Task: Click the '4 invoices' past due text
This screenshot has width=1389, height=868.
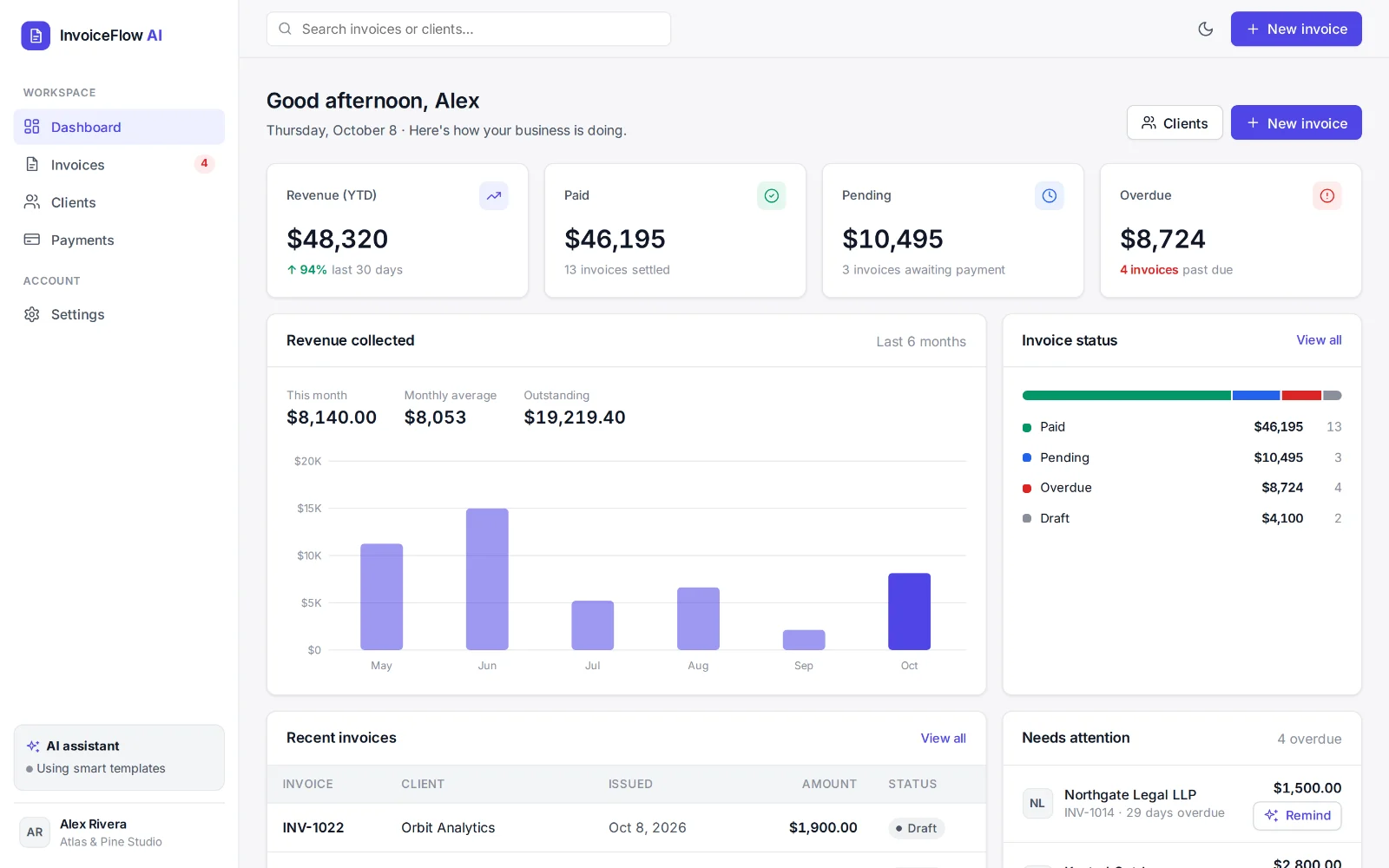Action: click(x=1149, y=270)
